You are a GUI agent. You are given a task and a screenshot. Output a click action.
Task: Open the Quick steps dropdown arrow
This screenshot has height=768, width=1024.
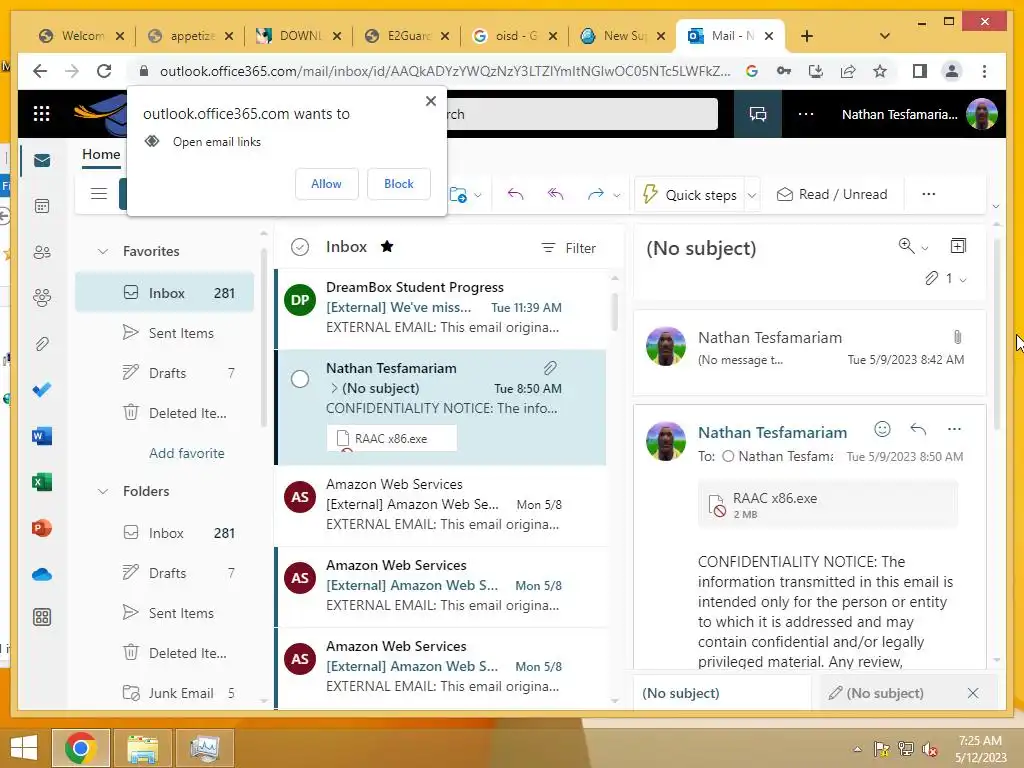(752, 195)
